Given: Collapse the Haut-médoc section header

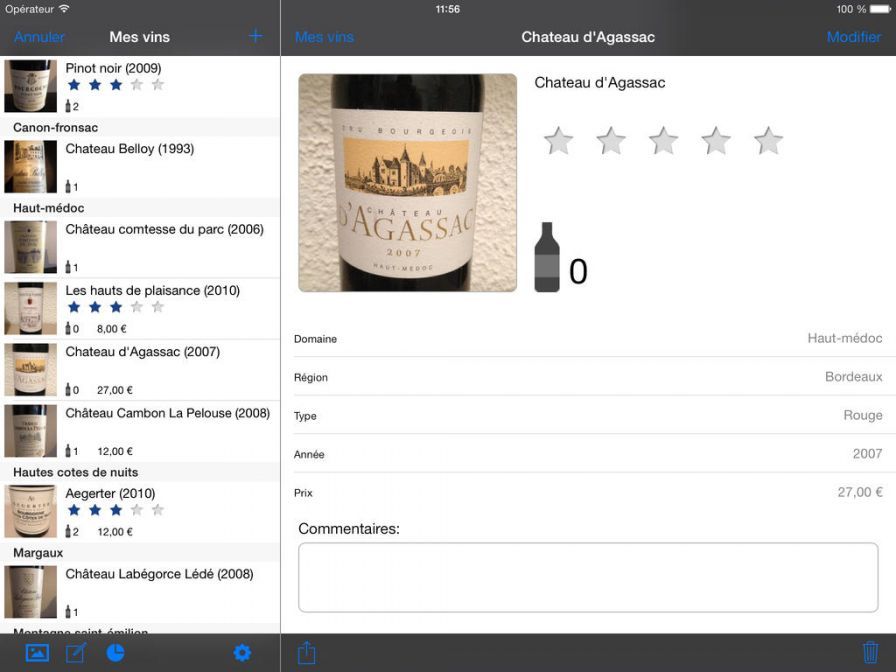Looking at the screenshot, I should [x=140, y=208].
